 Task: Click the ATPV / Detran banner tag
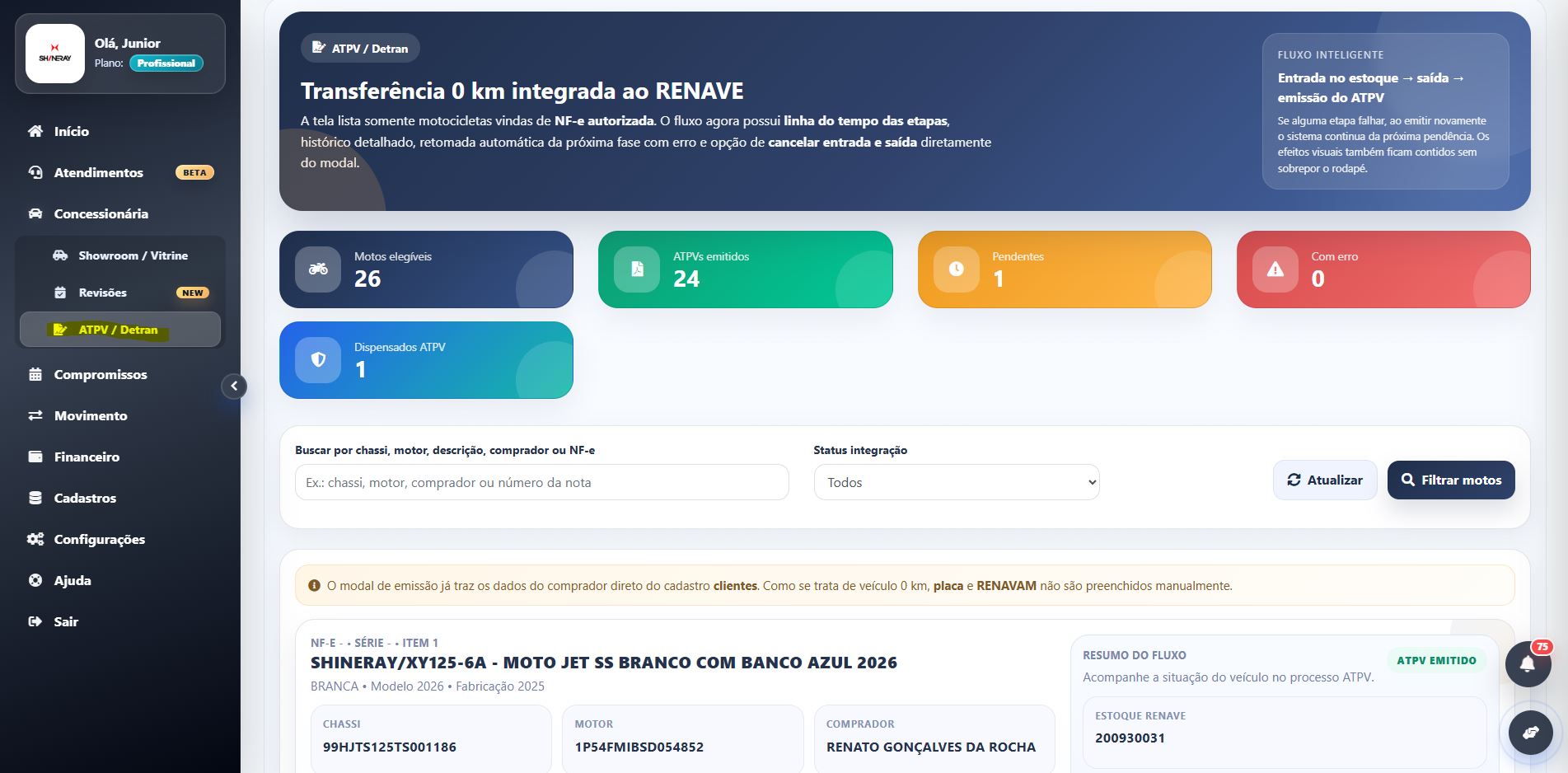click(360, 49)
